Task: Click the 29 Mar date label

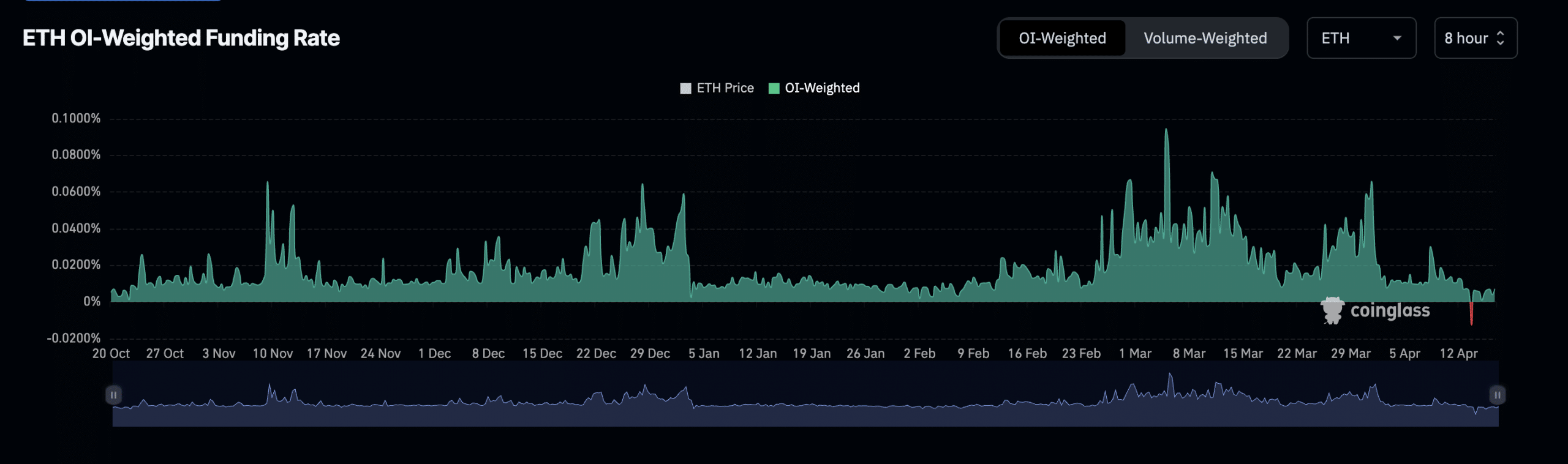Action: (1351, 354)
